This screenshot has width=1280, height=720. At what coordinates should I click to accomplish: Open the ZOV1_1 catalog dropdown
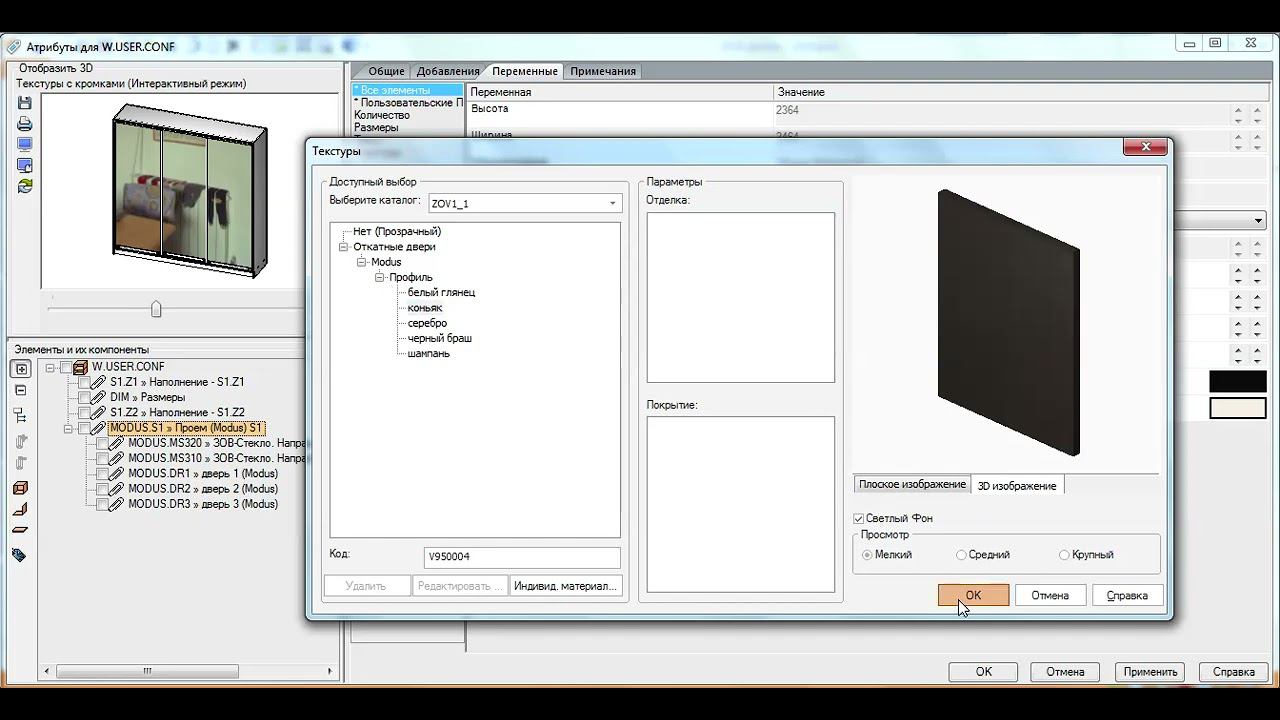[x=612, y=203]
